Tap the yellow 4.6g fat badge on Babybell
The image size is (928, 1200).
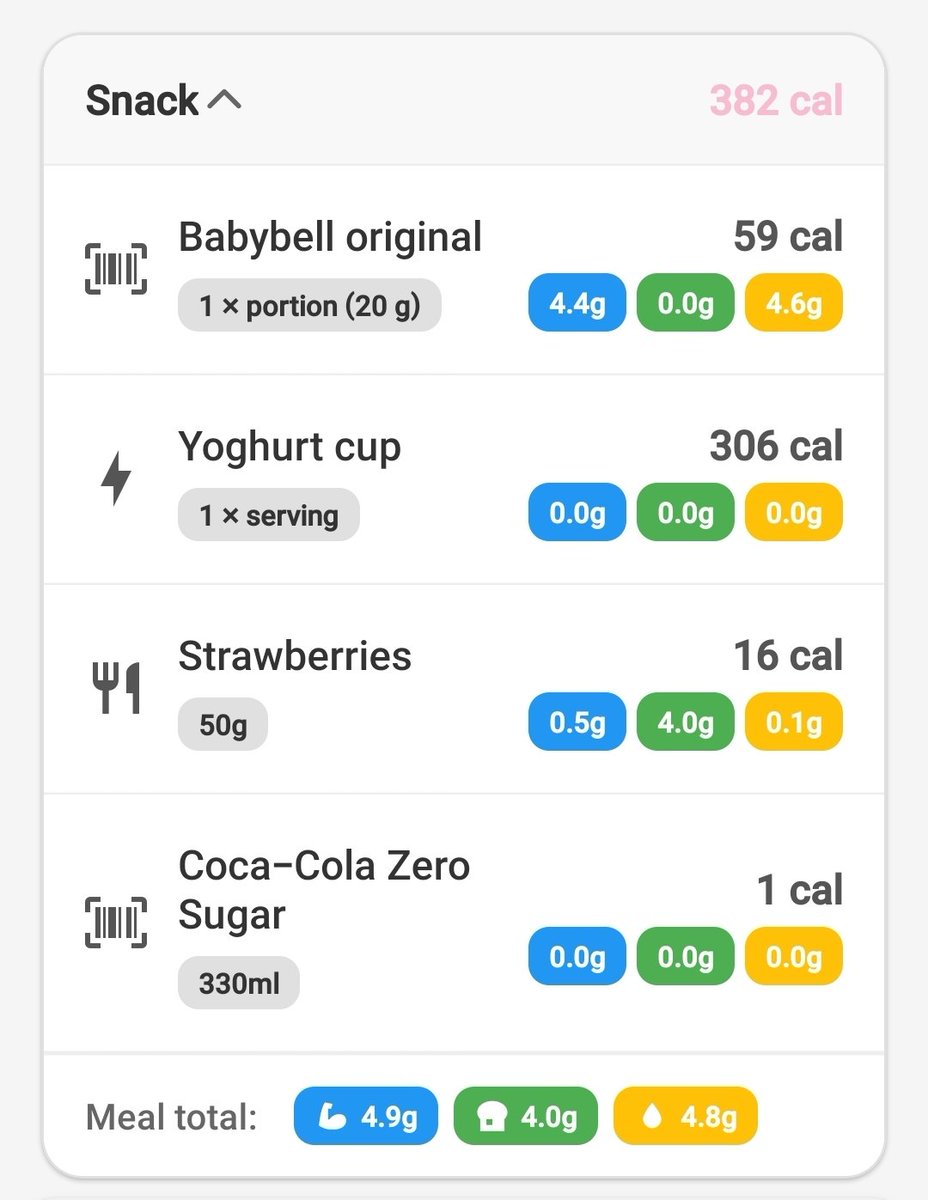pos(793,304)
